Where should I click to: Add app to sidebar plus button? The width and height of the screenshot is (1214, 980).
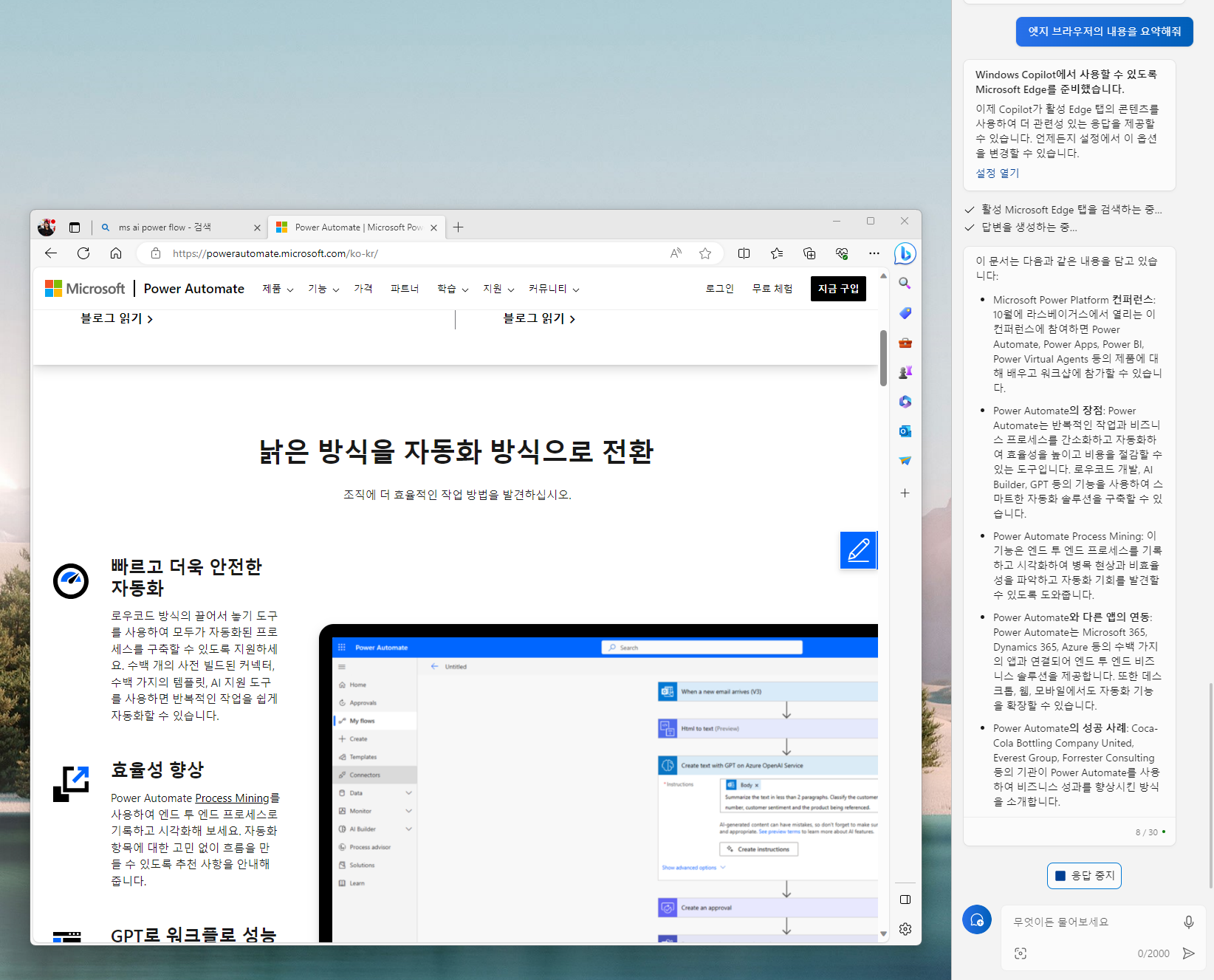coord(905,493)
